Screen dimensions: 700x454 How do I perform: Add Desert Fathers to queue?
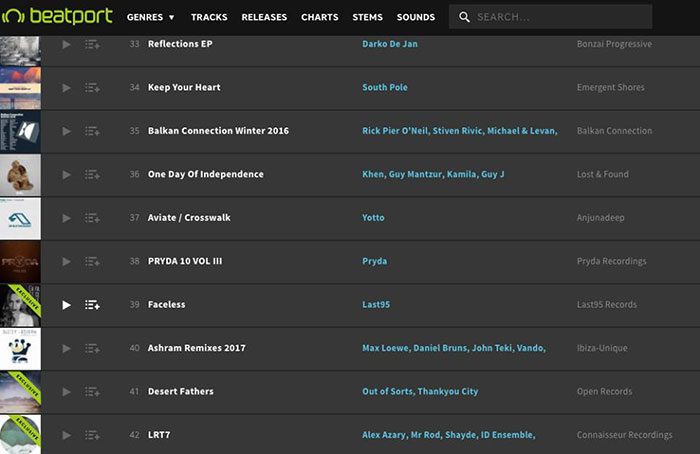(x=92, y=392)
